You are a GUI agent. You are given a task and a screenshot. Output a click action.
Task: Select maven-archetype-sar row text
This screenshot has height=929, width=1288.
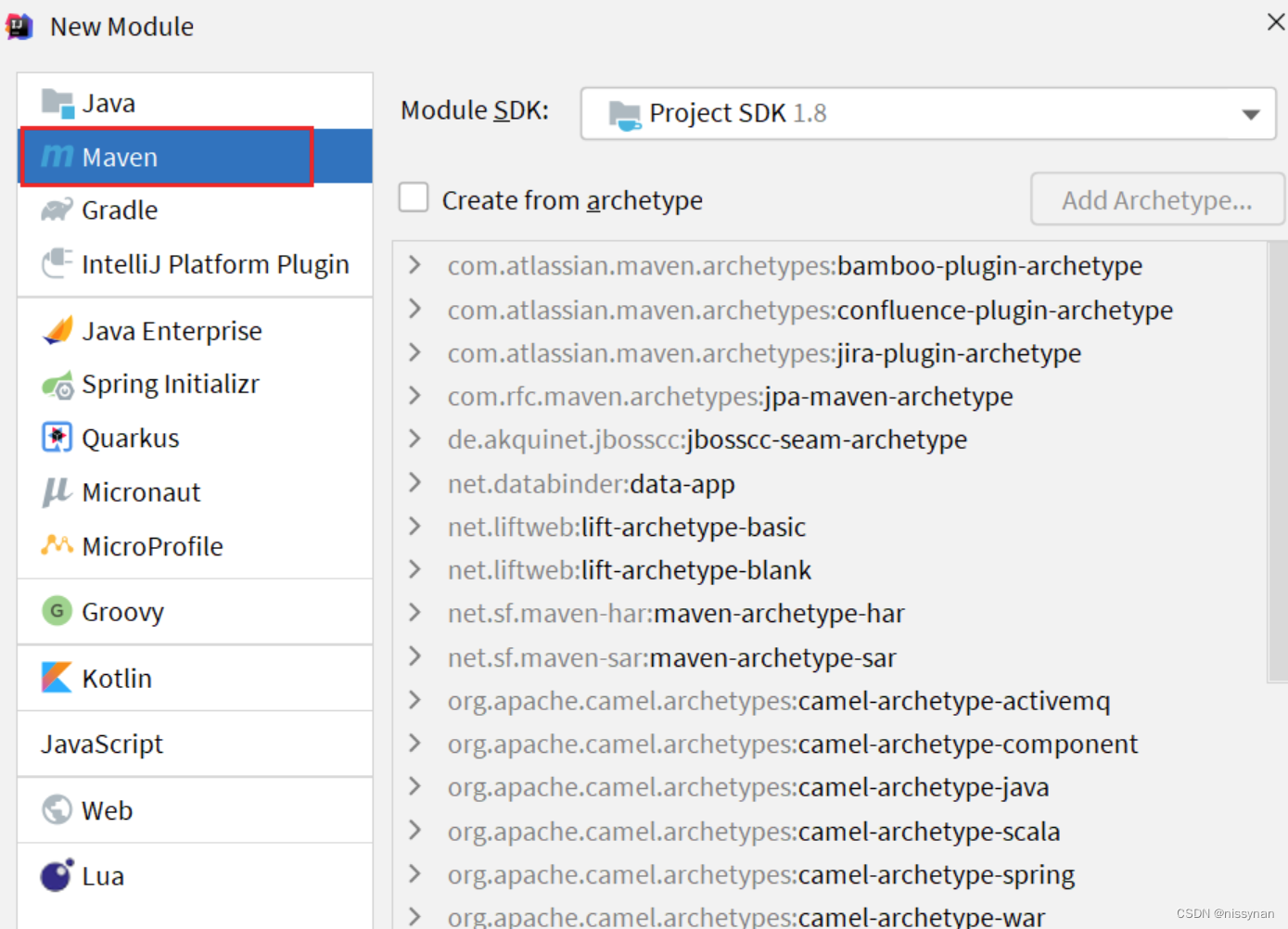click(672, 657)
